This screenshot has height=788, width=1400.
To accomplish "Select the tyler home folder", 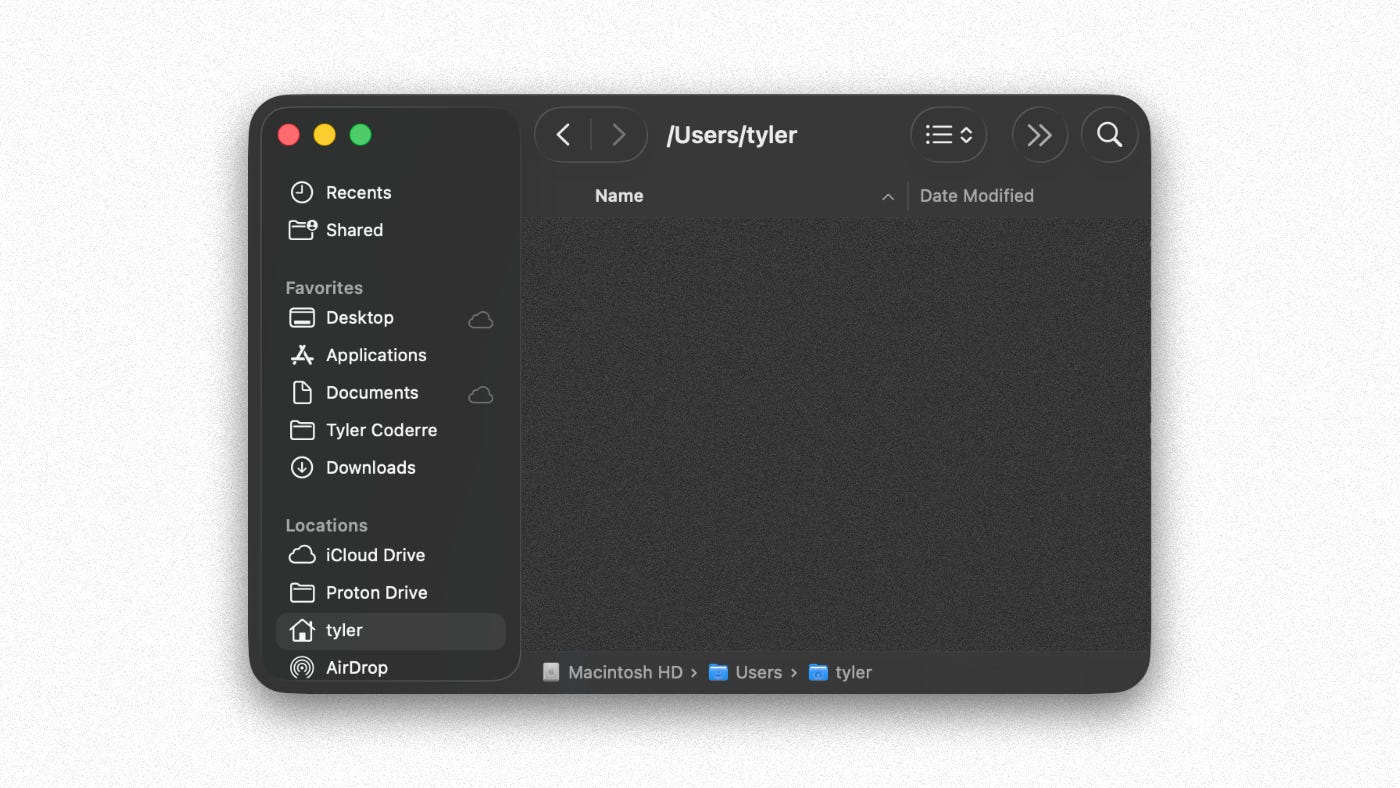I will click(x=344, y=631).
